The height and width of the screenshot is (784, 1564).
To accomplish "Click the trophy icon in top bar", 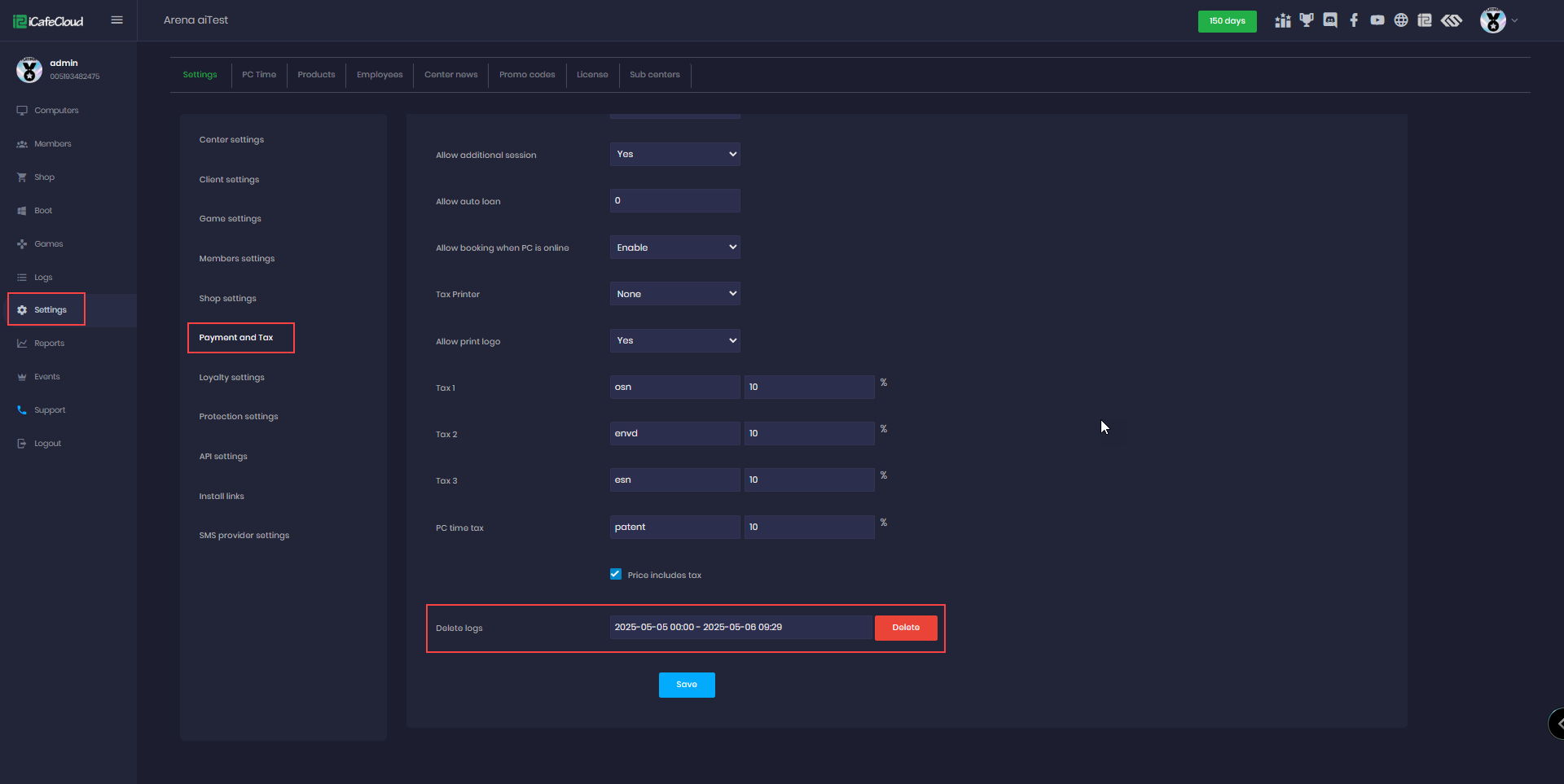I will pos(1307,20).
